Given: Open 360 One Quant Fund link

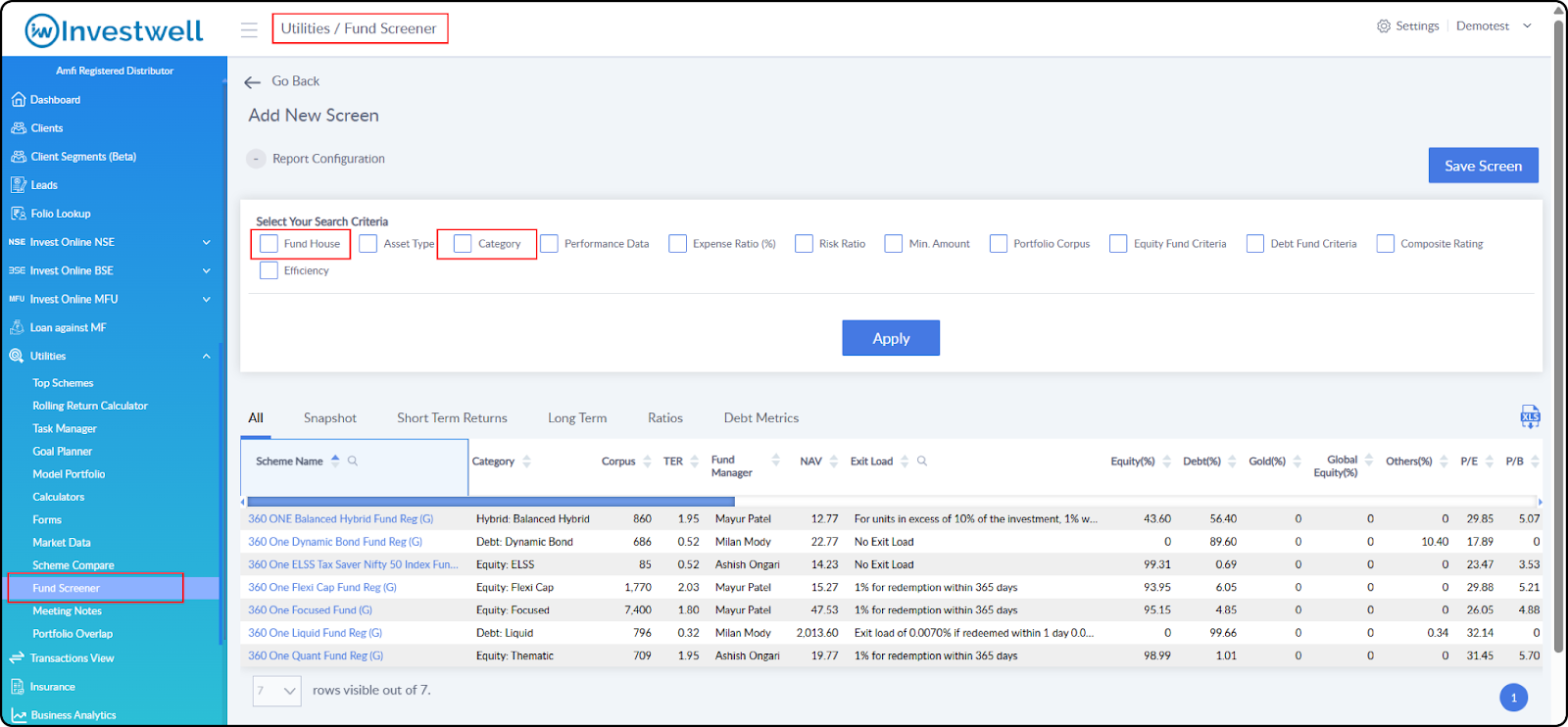Looking at the screenshot, I should pos(316,656).
